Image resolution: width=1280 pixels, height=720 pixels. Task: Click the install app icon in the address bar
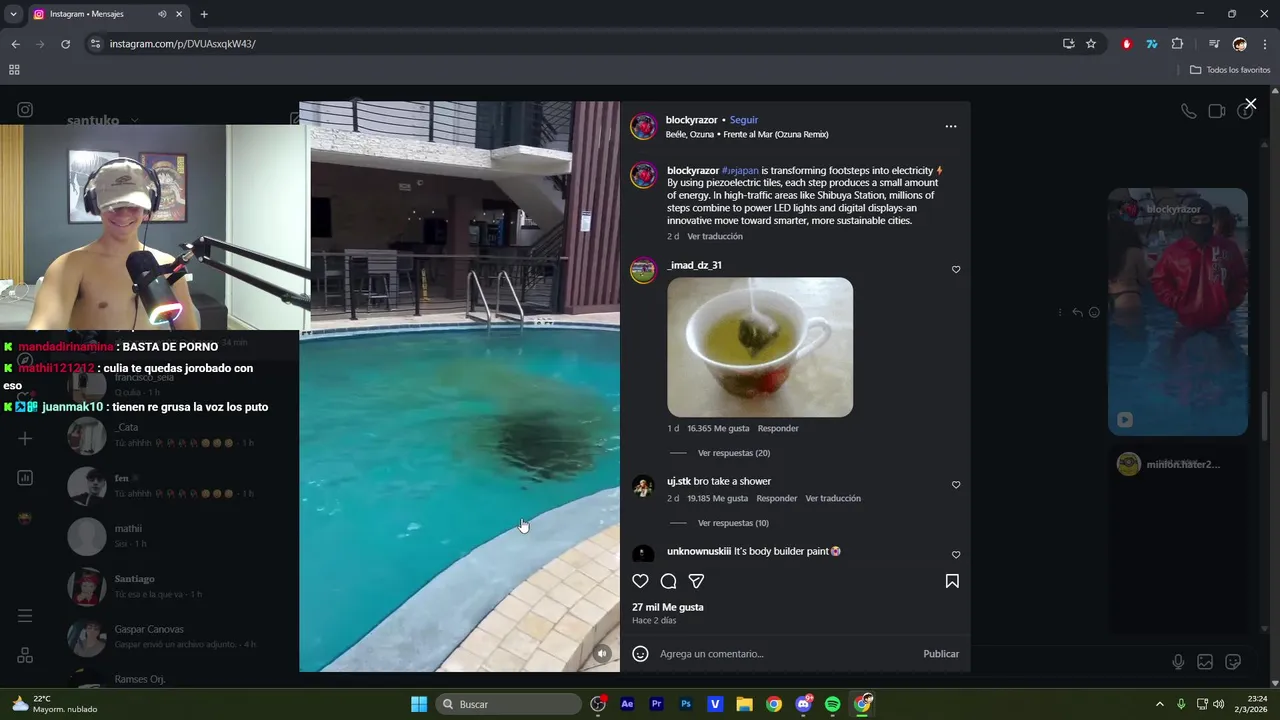tap(1068, 44)
